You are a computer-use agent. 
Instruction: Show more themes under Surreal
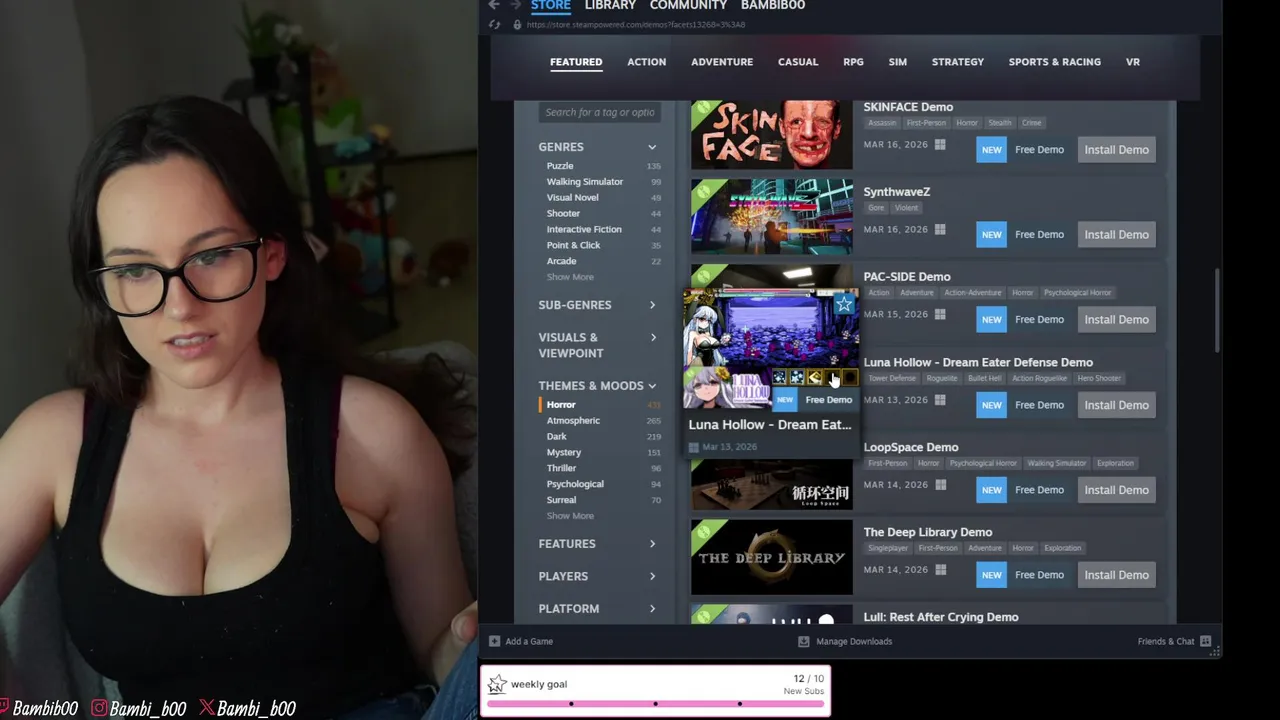570,516
